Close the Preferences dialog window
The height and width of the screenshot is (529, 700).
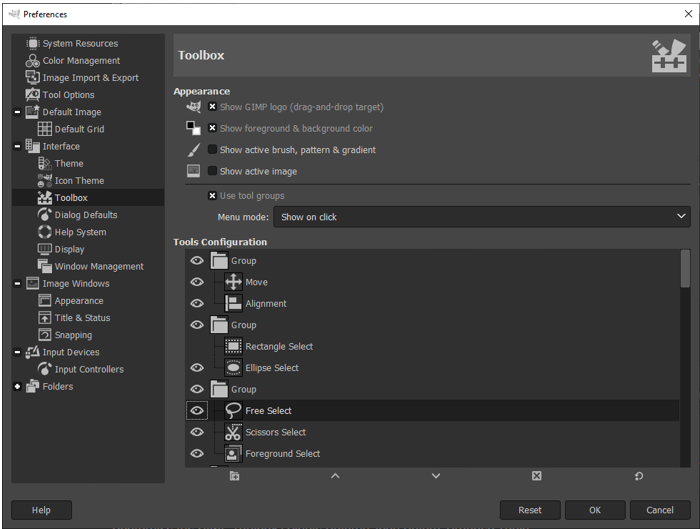(x=688, y=14)
